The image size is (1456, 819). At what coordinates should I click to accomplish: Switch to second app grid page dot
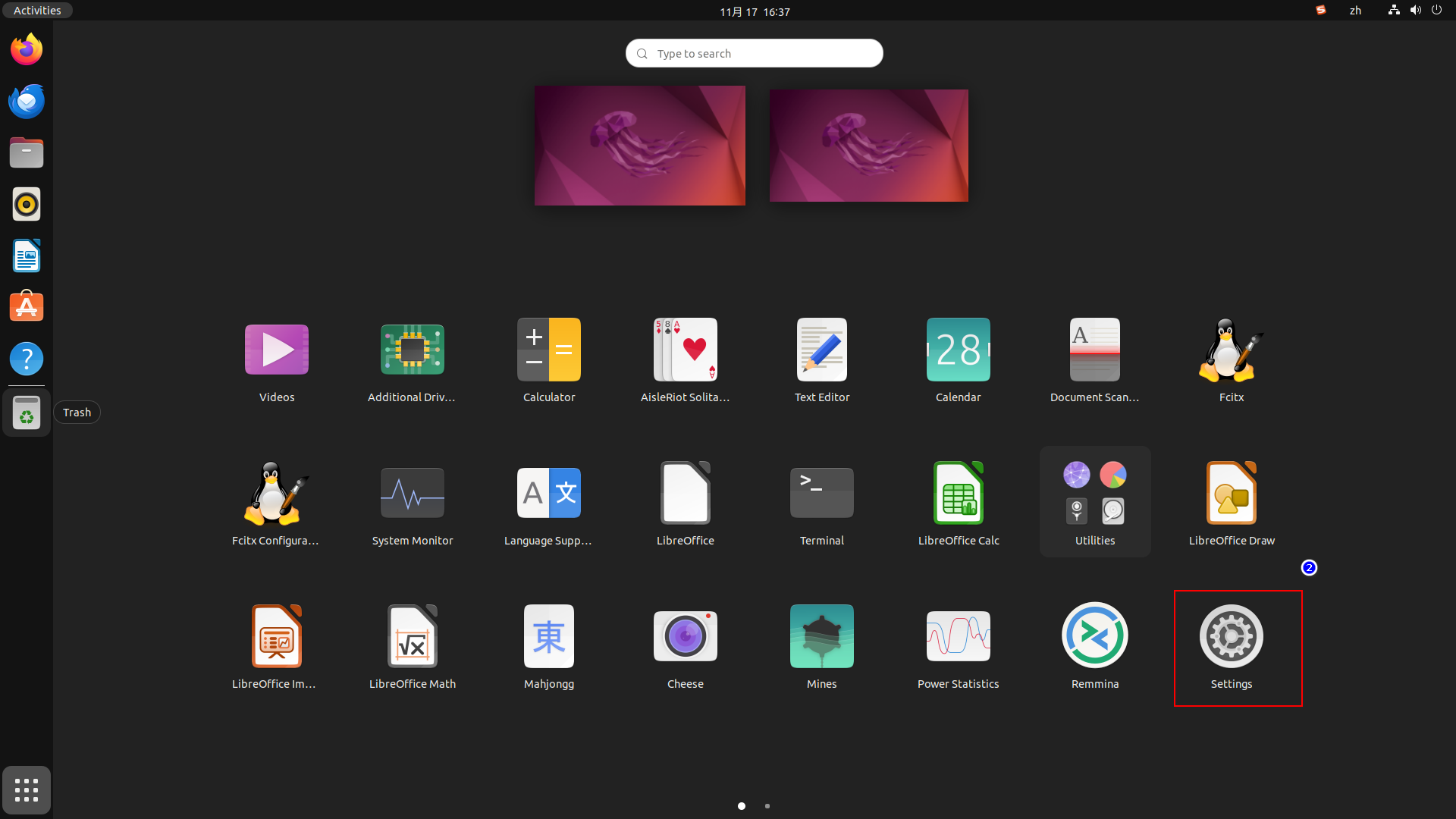[767, 806]
